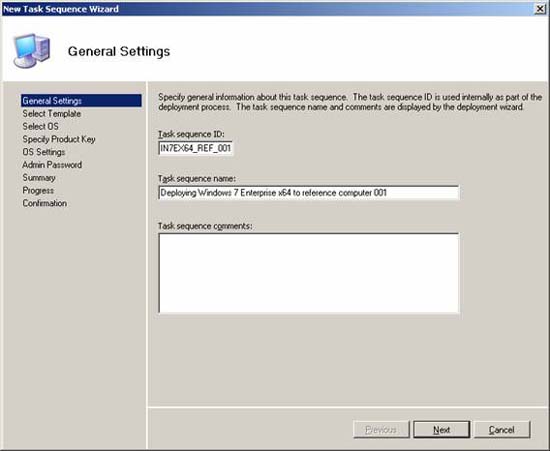Click the New Task Sequence Wizard title bar
The height and width of the screenshot is (451, 550).
click(267, 9)
